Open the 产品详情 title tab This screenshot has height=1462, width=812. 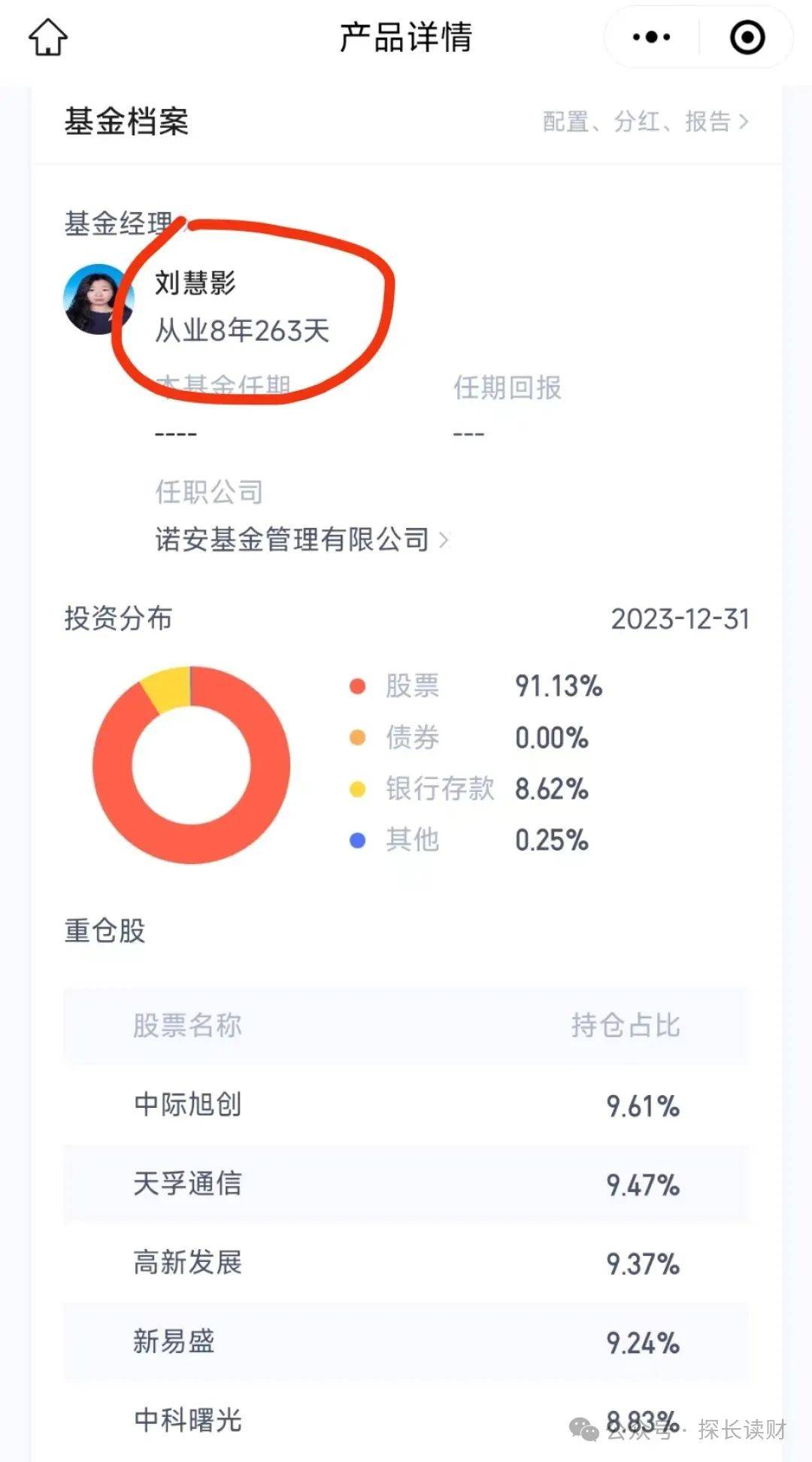404,35
